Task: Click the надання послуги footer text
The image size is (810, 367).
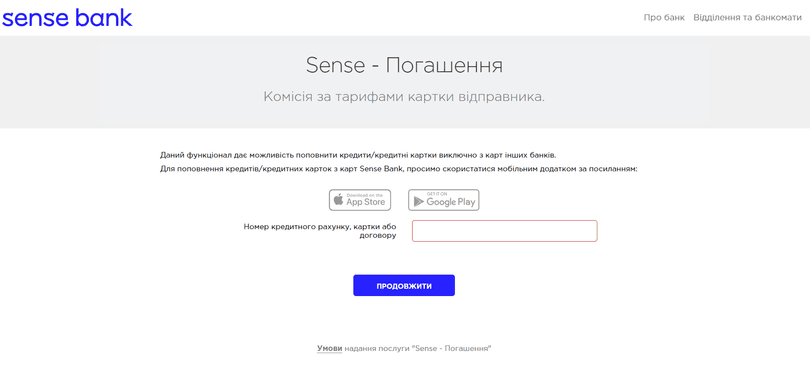Action: [x=377, y=348]
